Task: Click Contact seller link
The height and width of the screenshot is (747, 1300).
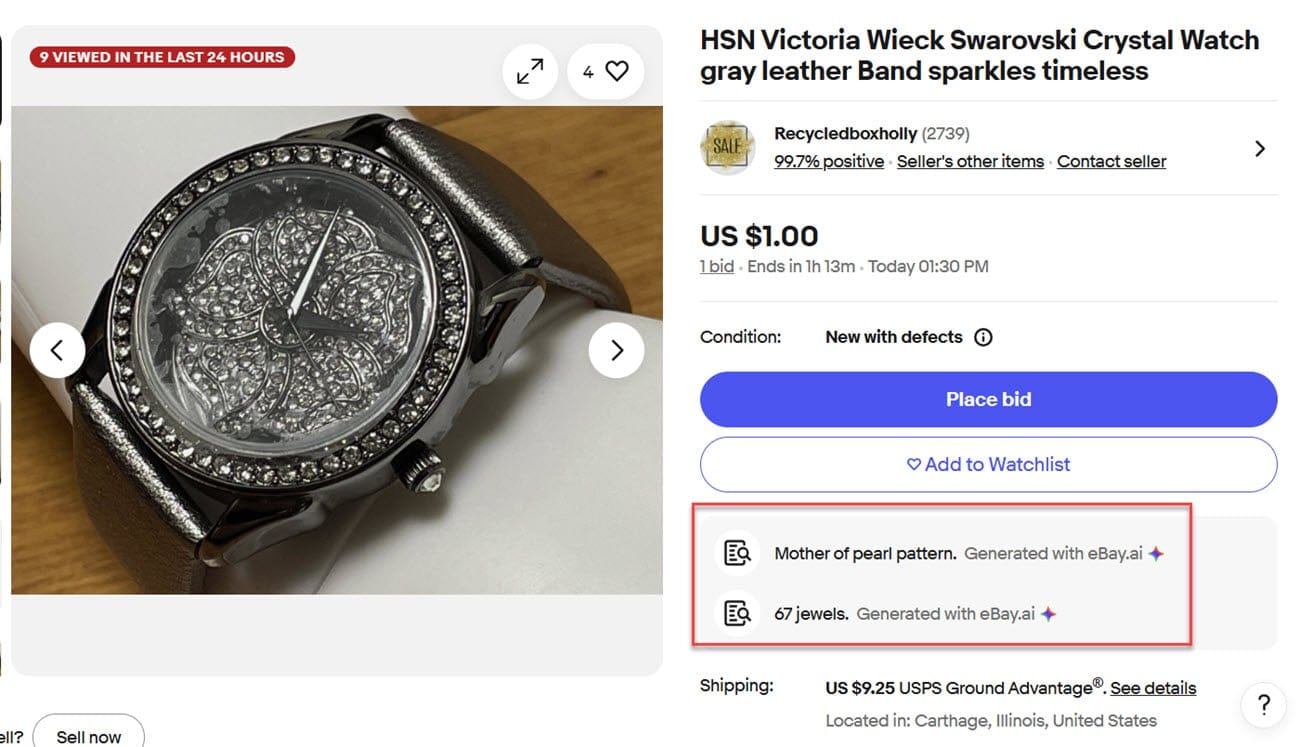Action: [1111, 161]
